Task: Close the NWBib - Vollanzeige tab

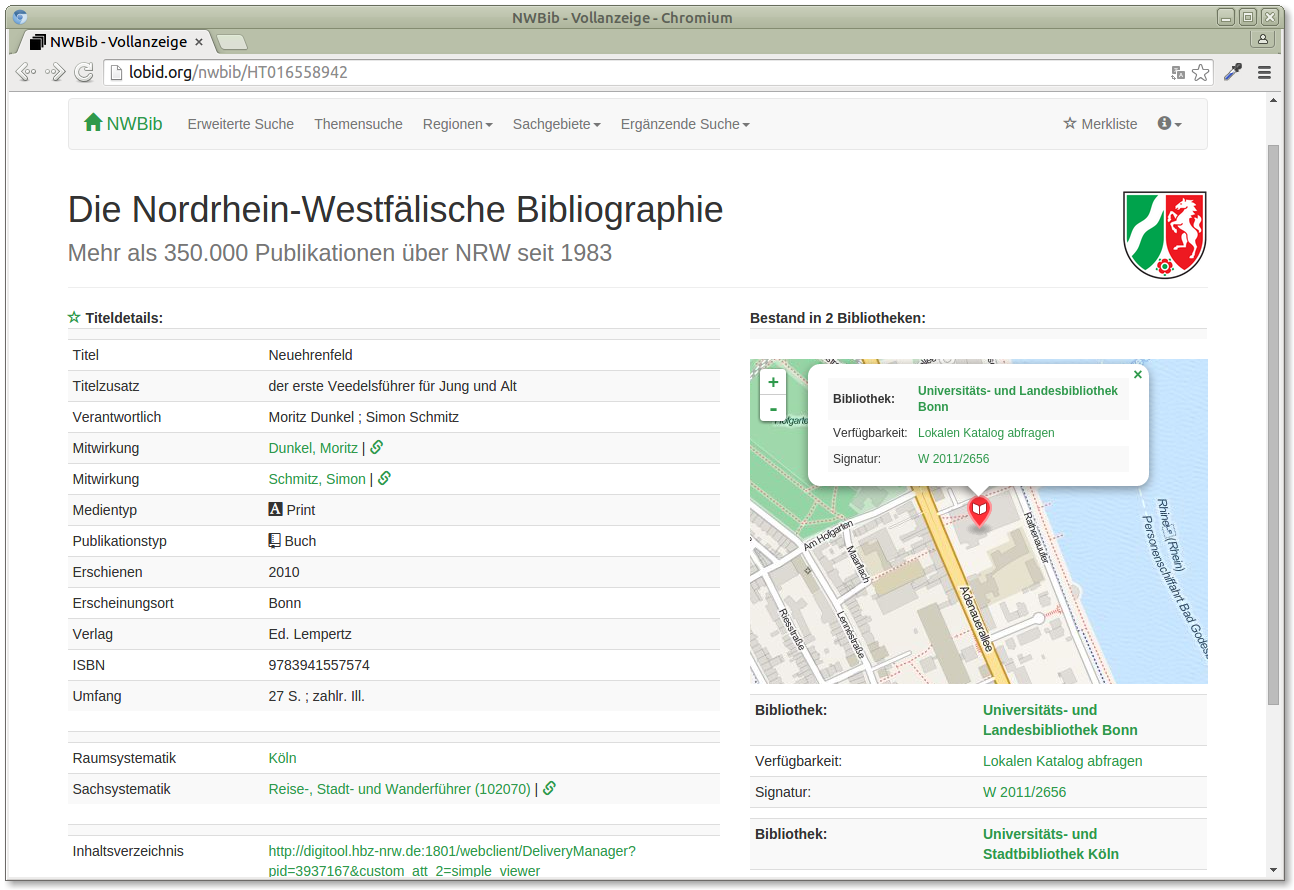Action: coord(198,42)
